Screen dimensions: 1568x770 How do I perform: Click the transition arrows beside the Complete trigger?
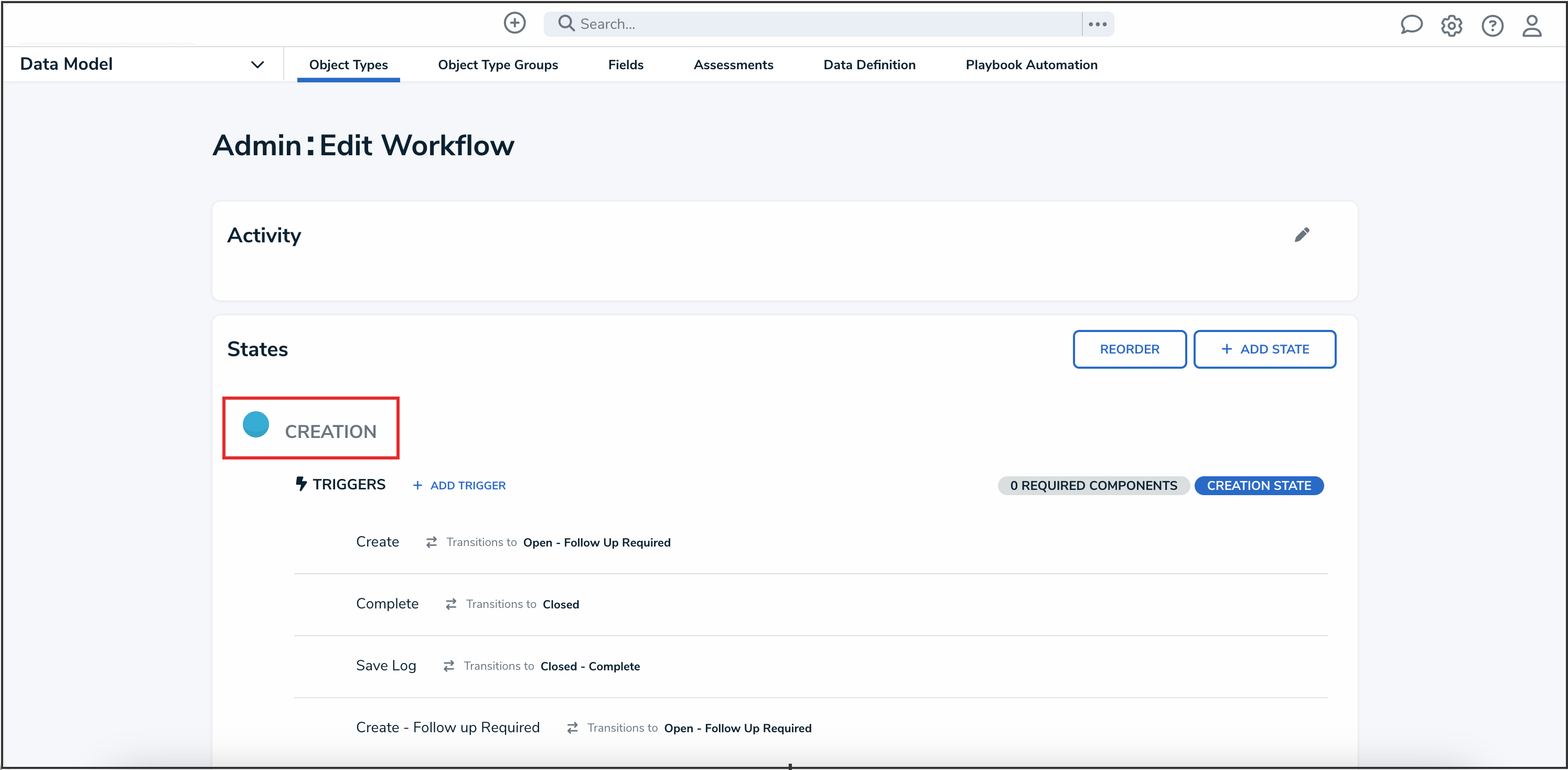tap(450, 604)
